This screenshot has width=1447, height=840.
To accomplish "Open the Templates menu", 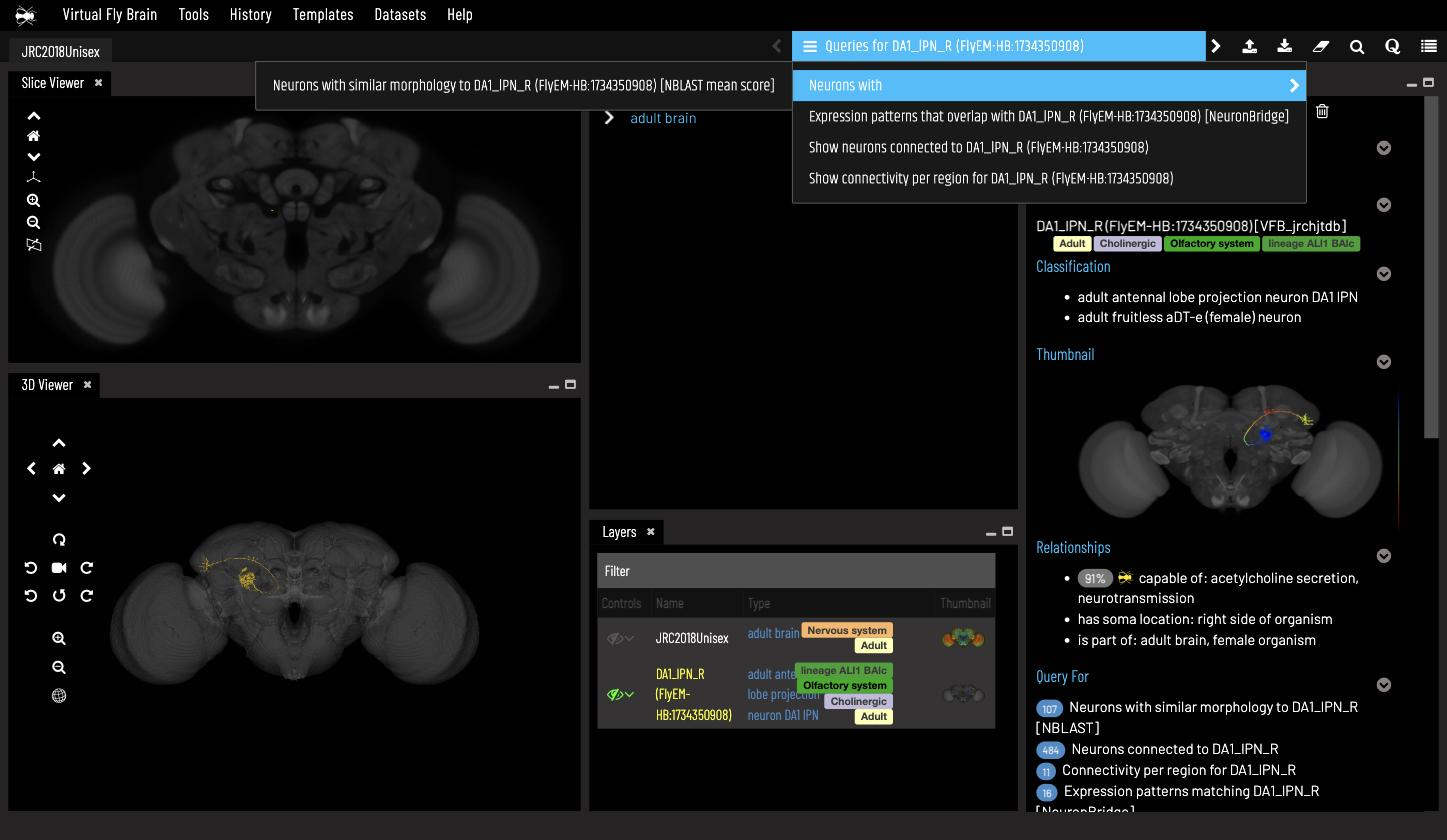I will [323, 15].
